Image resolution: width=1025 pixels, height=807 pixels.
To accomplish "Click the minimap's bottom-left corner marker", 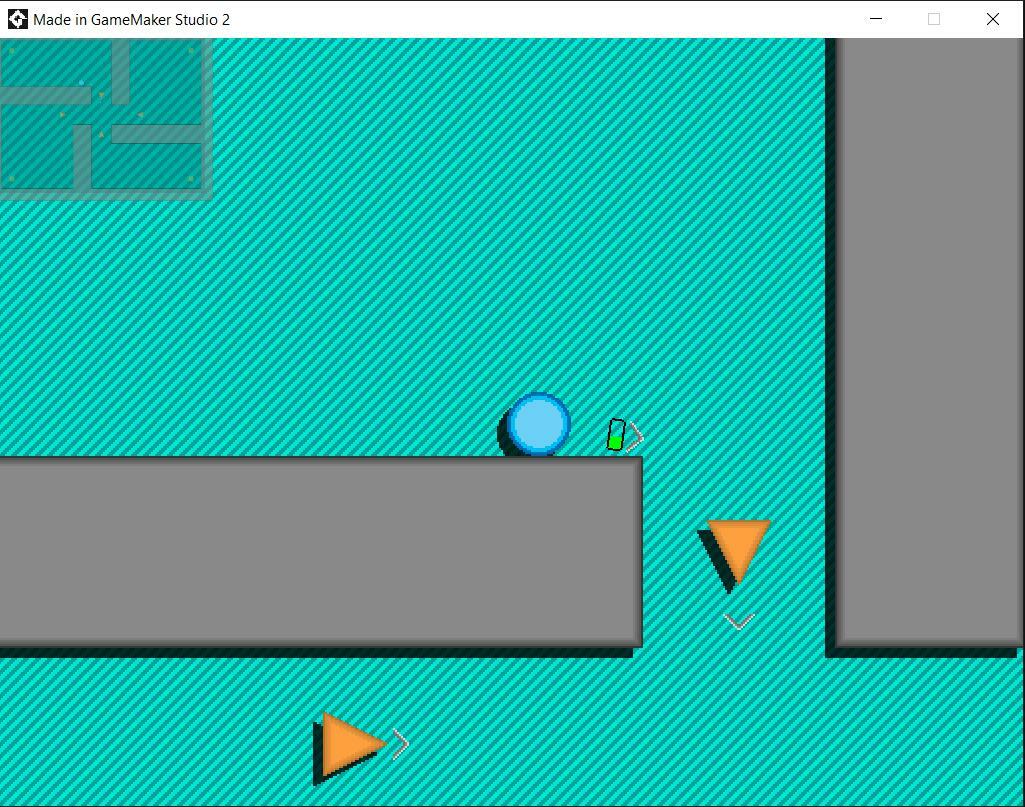I will click(x=12, y=179).
